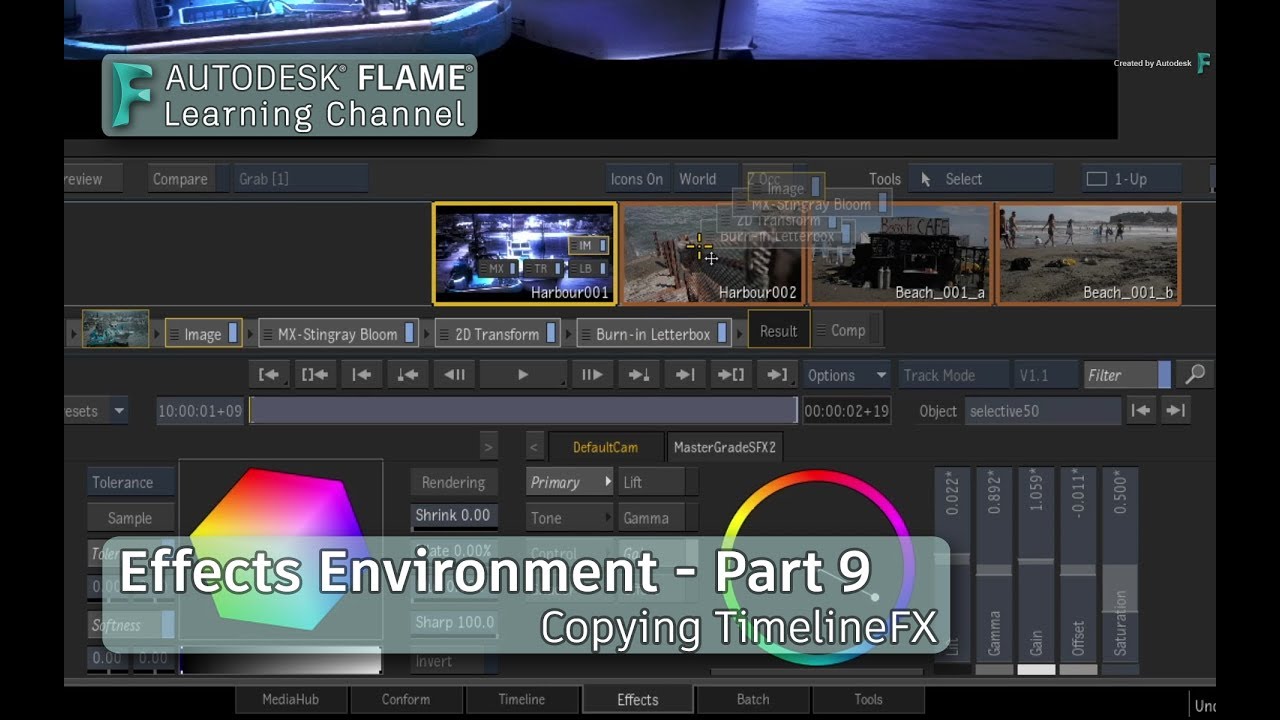1280x720 pixels.
Task: Click the Grab [1] button
Action: (301, 179)
